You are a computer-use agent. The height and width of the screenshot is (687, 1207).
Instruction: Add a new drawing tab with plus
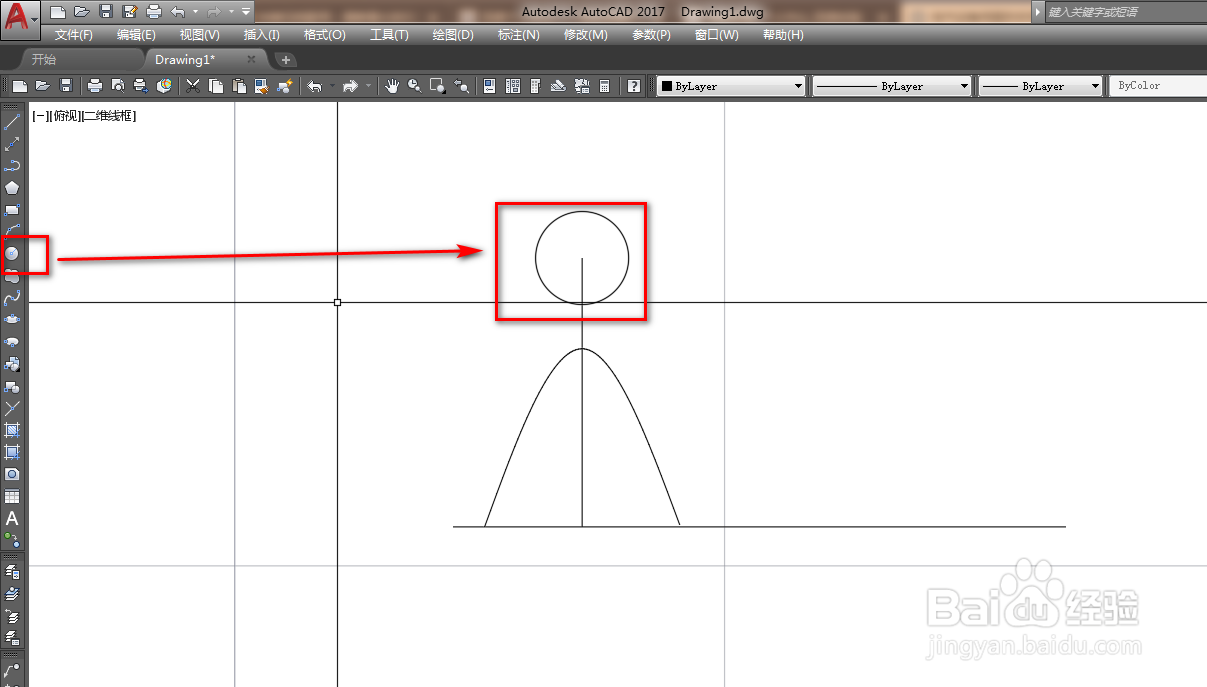click(285, 60)
